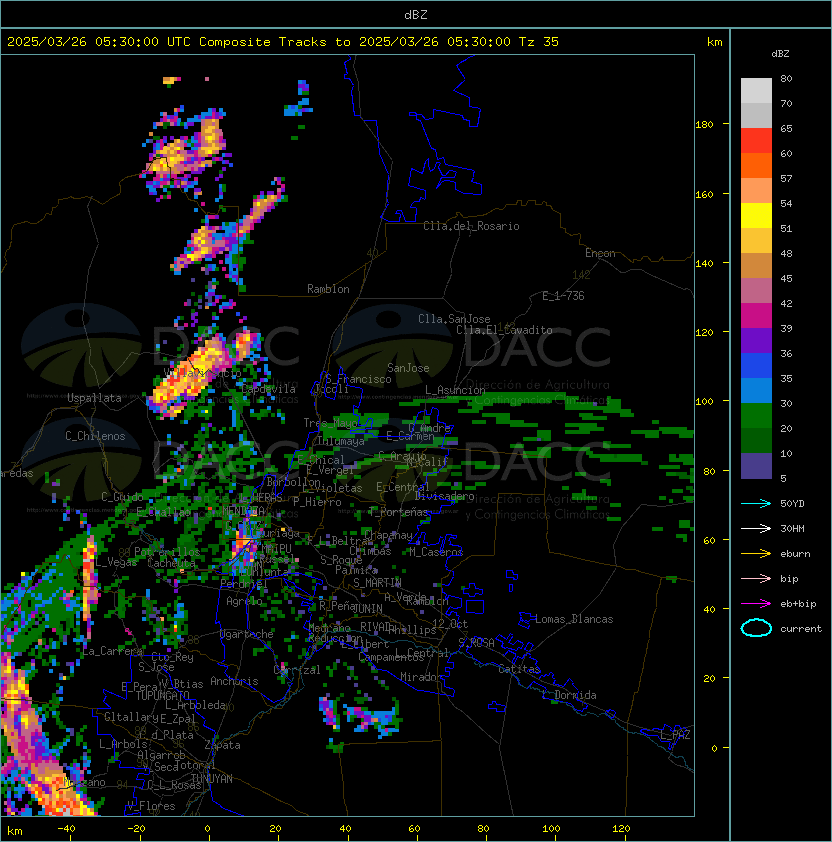Click the 'Encon' place label
The image size is (832, 842).
600,253
